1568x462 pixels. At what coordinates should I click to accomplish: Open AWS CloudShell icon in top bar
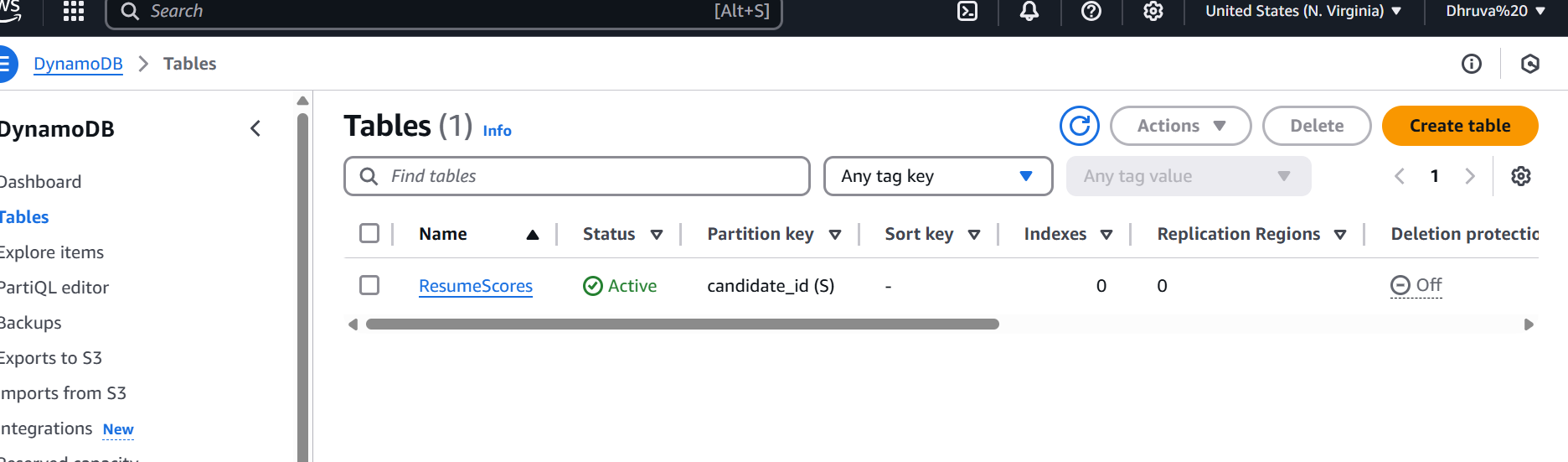tap(967, 11)
